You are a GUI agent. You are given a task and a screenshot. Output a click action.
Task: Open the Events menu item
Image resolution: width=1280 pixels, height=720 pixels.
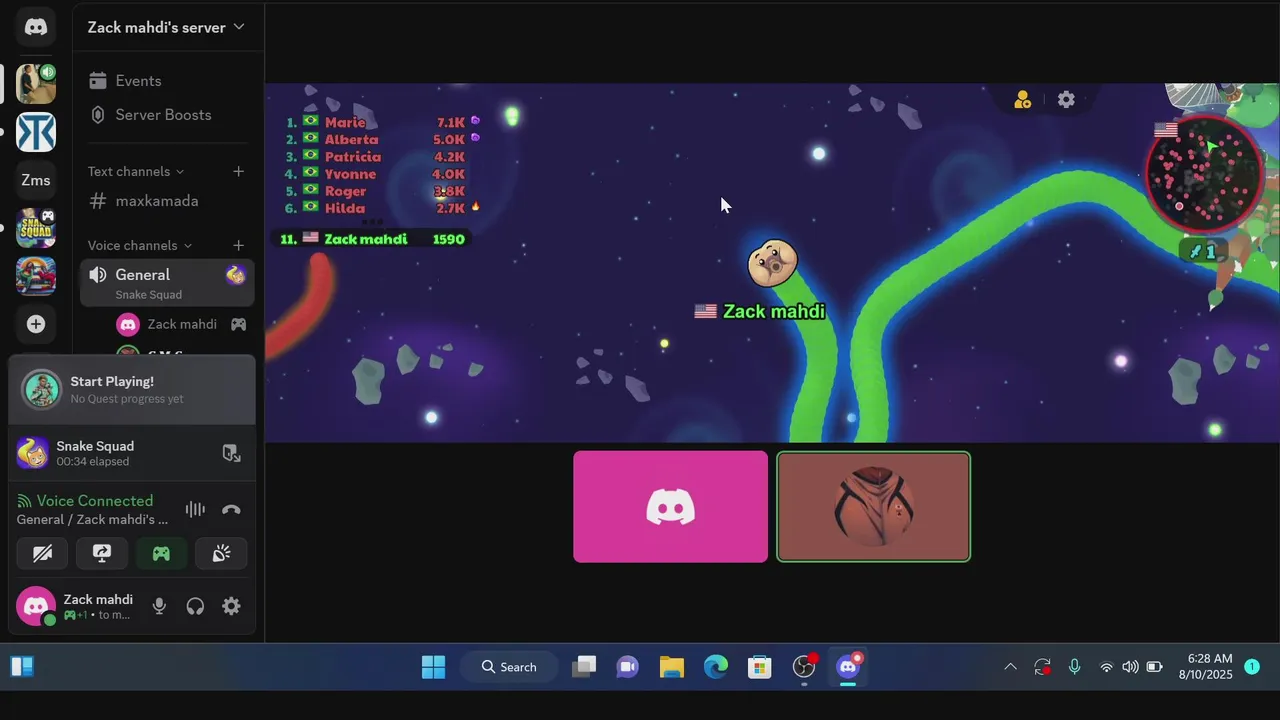click(x=166, y=81)
